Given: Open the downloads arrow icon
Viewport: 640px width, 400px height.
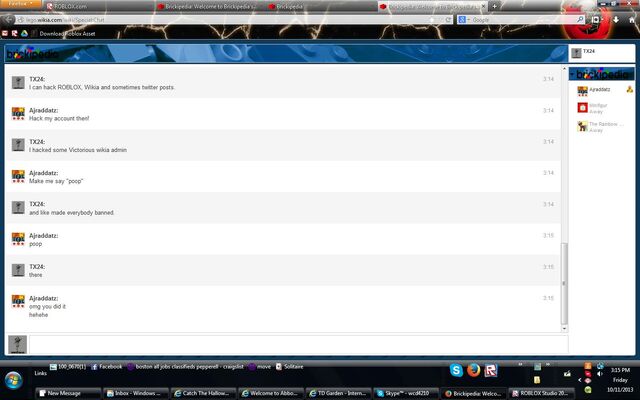Looking at the screenshot, I should pos(616,20).
